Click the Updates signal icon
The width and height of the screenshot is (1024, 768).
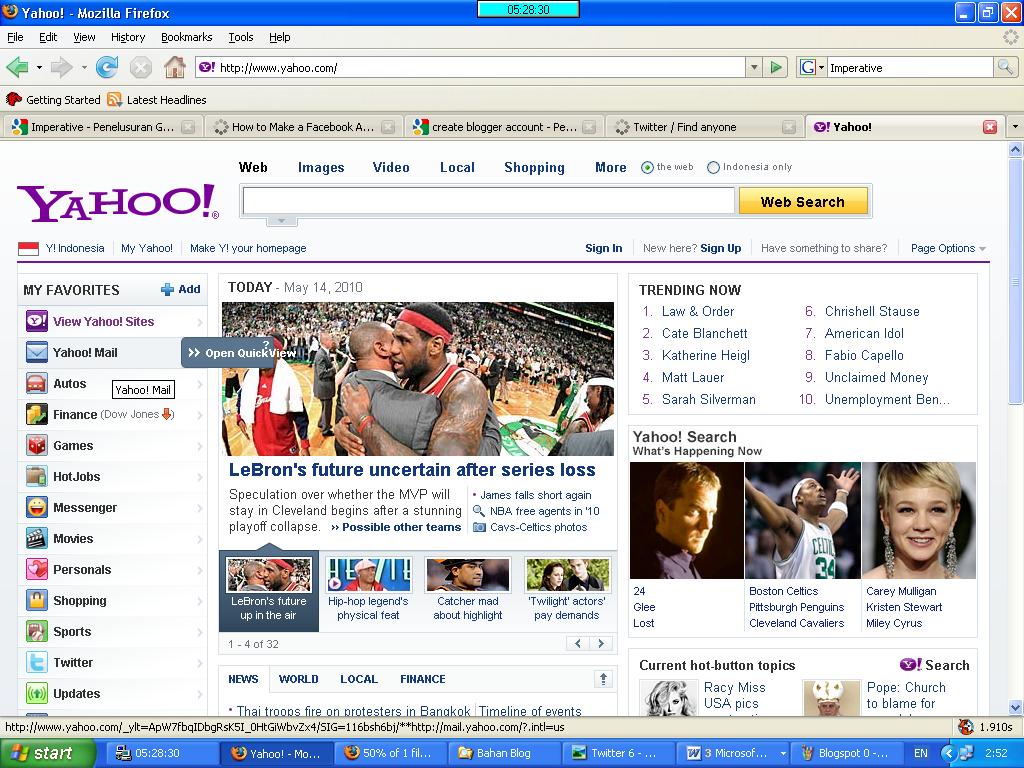pyautogui.click(x=37, y=694)
